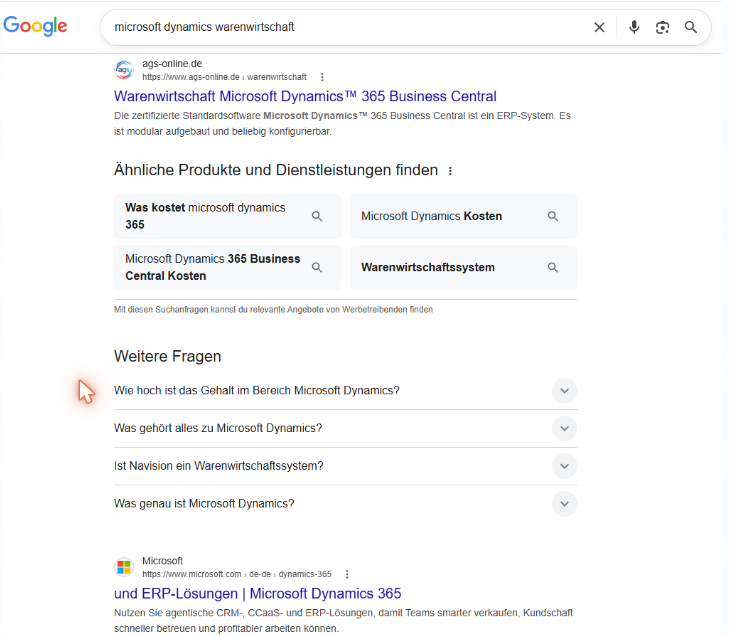This screenshot has width=729, height=636.
Task: Click the ags-online.de URL breadcrumb
Action: point(225,77)
